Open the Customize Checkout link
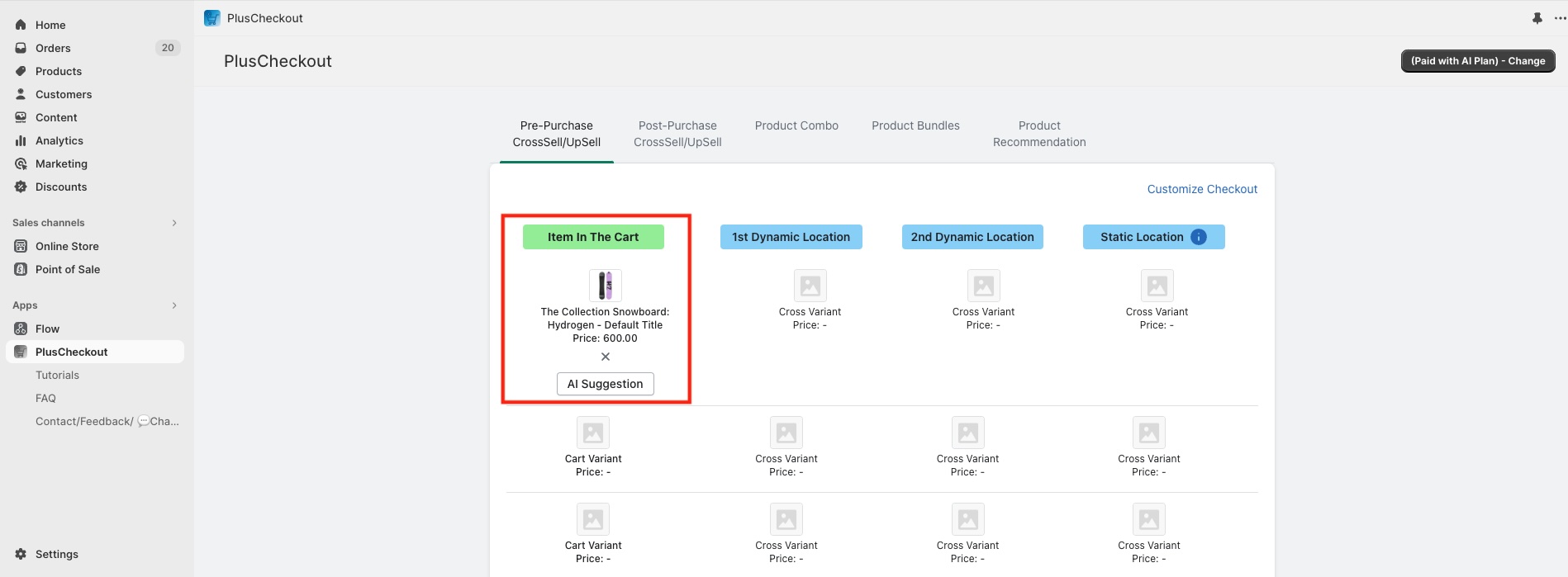Screen dimensions: 1568x577 [x=1202, y=189]
